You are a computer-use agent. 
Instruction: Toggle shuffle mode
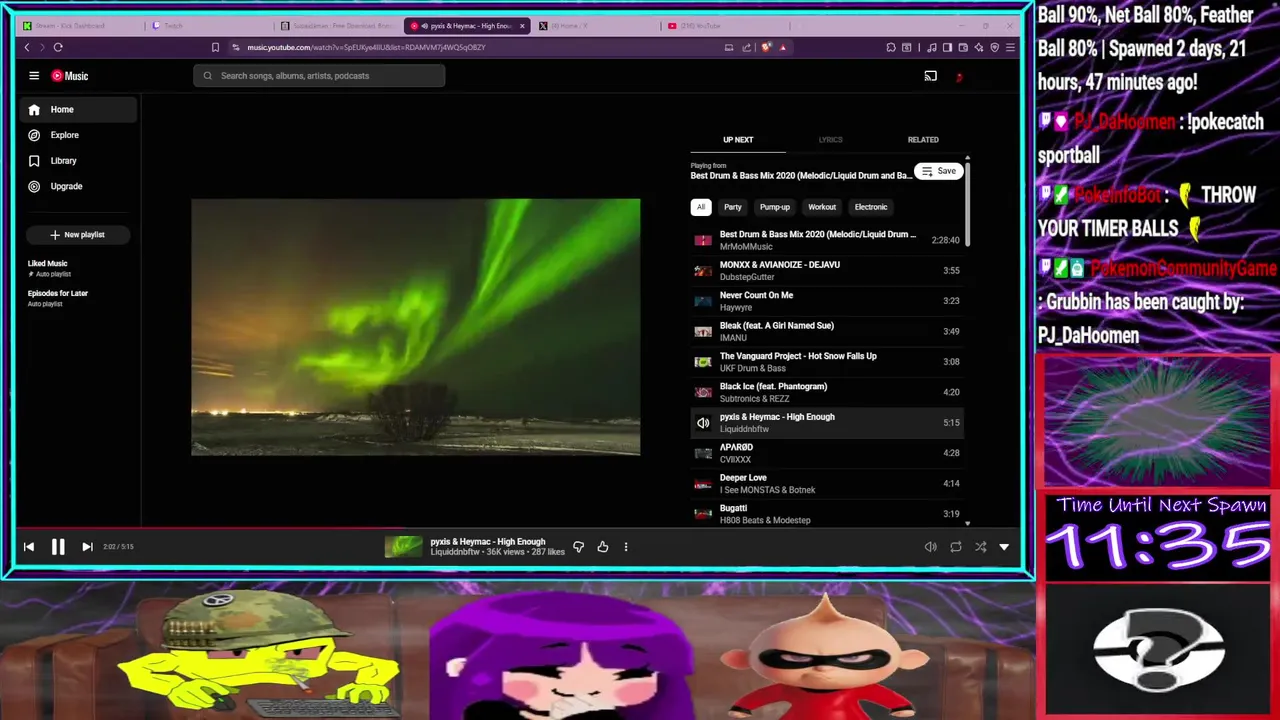click(980, 547)
